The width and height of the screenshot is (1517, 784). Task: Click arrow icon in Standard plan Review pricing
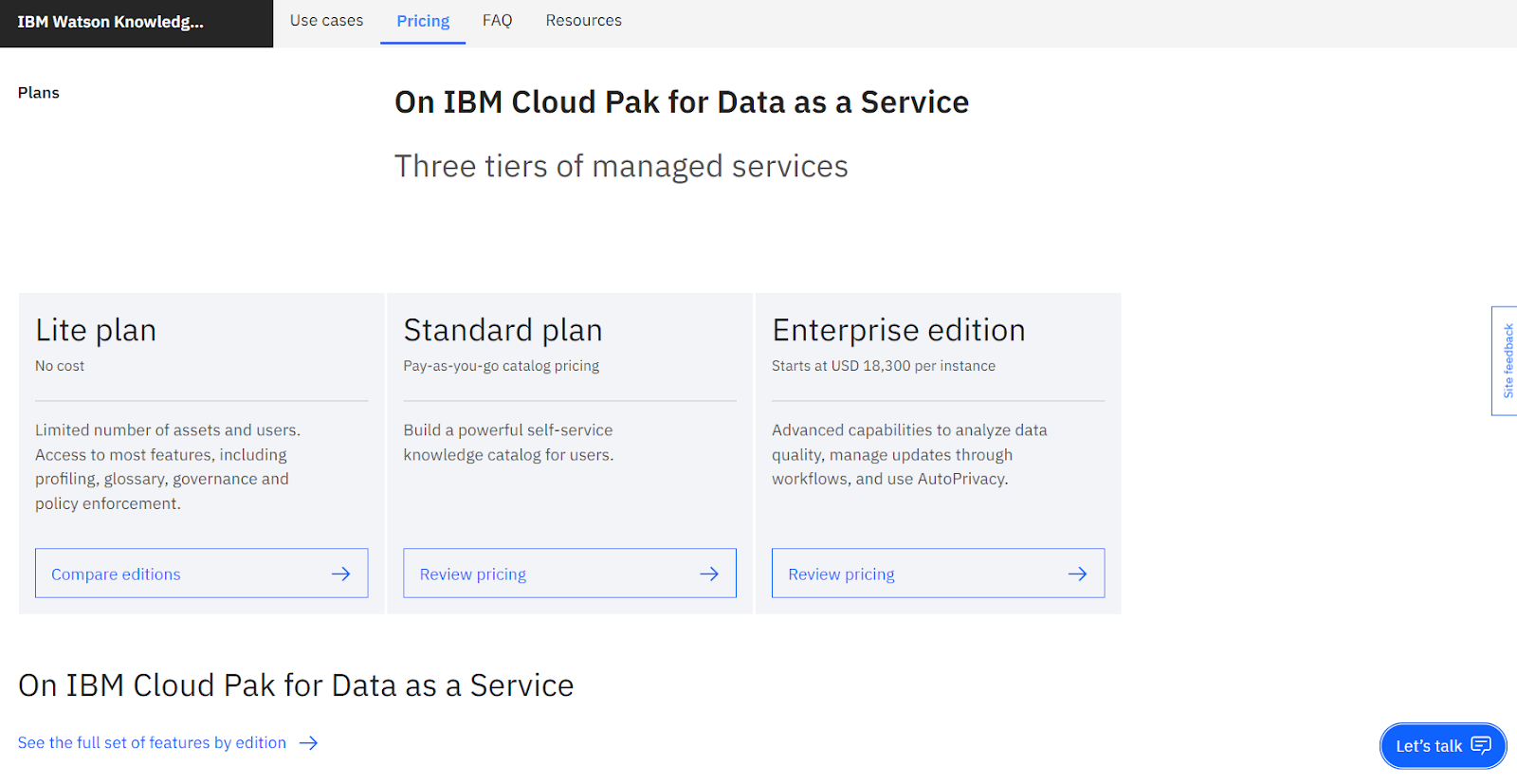(709, 574)
